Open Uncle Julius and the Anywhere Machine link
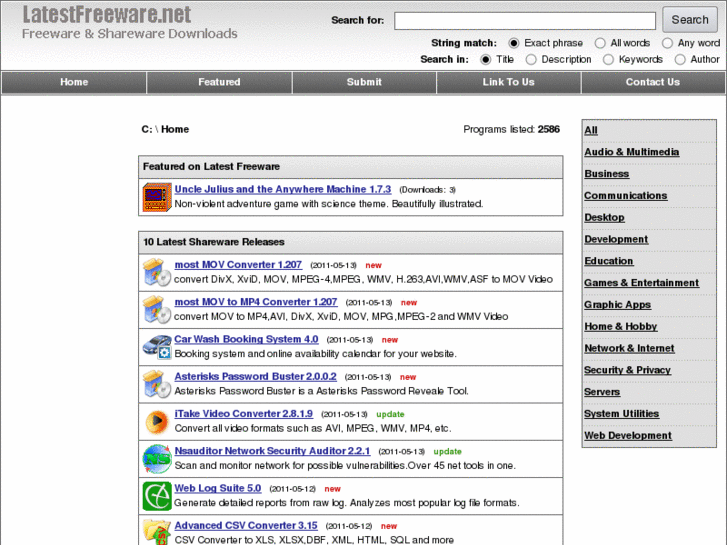 point(283,189)
